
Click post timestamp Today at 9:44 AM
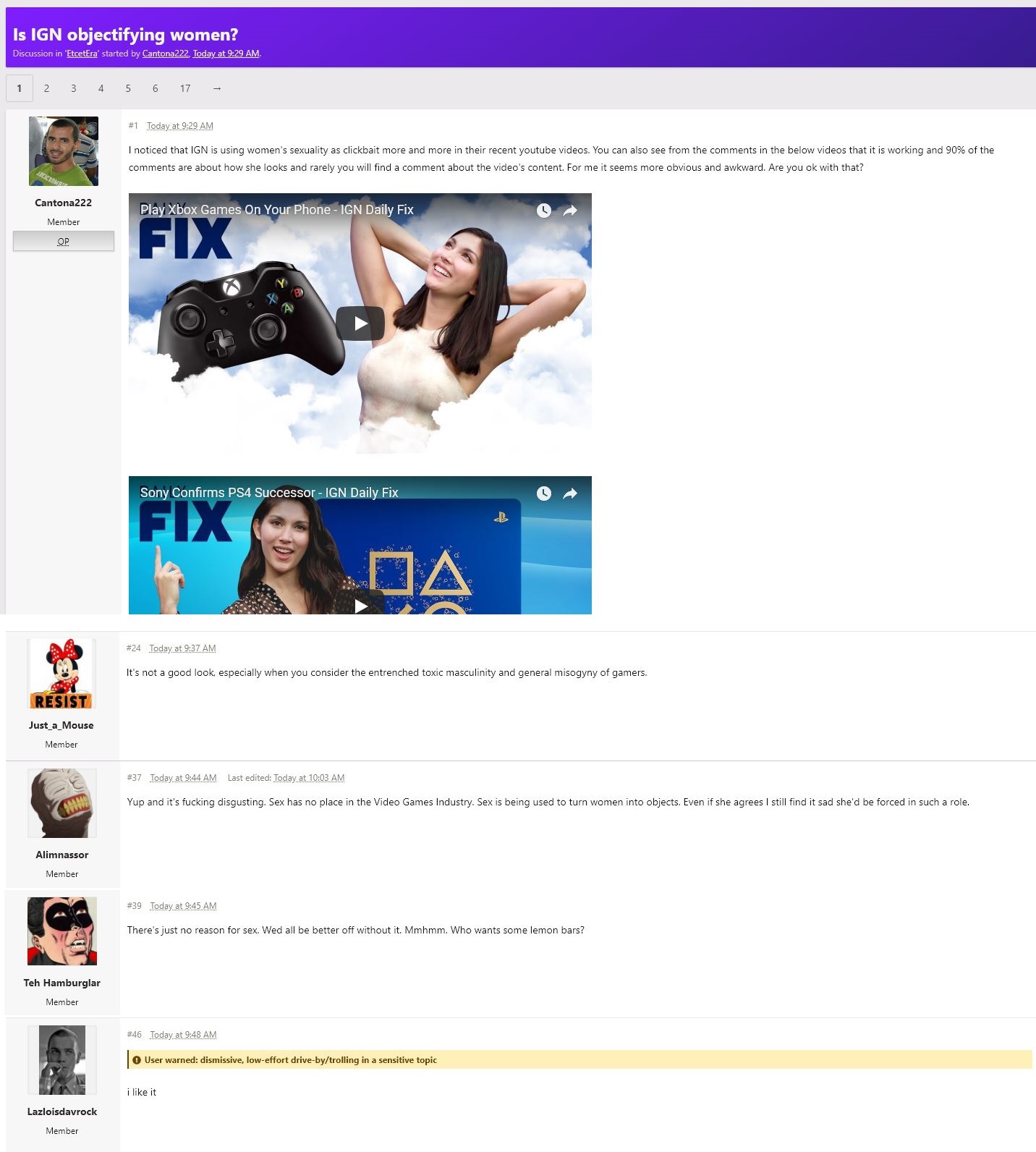[184, 778]
